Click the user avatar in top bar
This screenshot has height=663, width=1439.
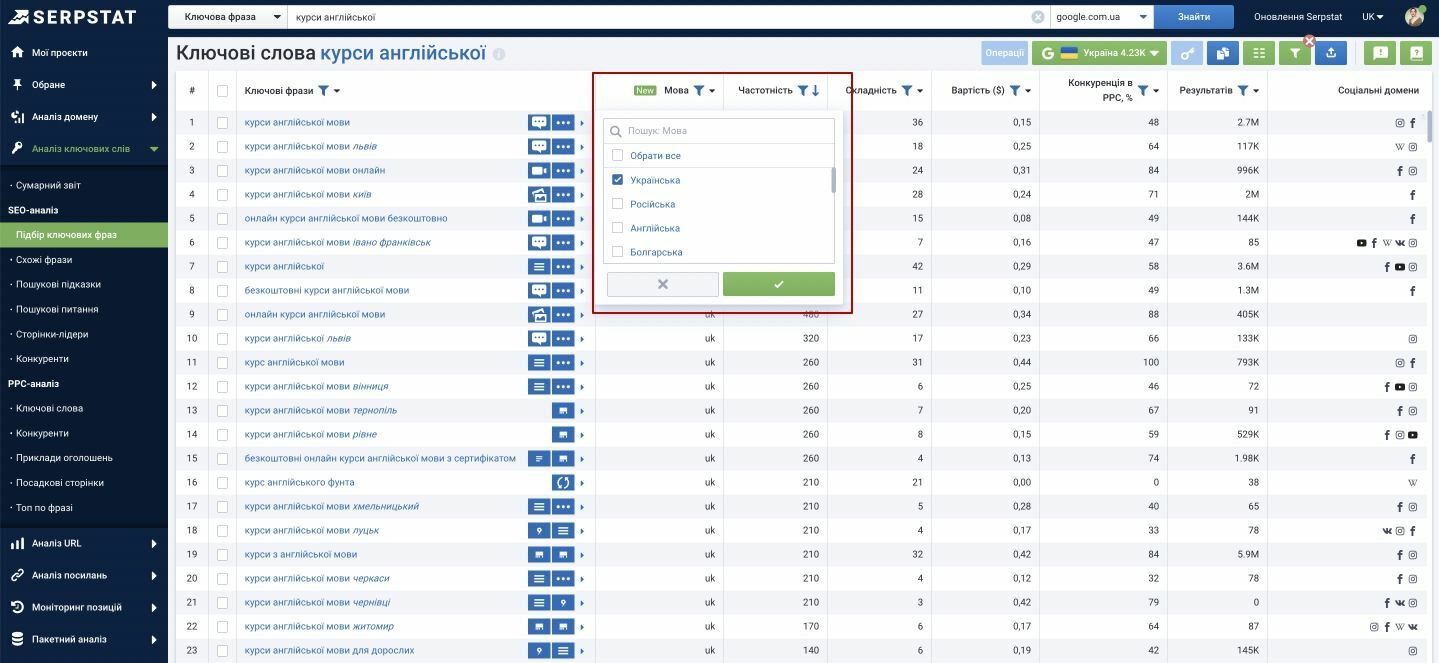[1414, 16]
